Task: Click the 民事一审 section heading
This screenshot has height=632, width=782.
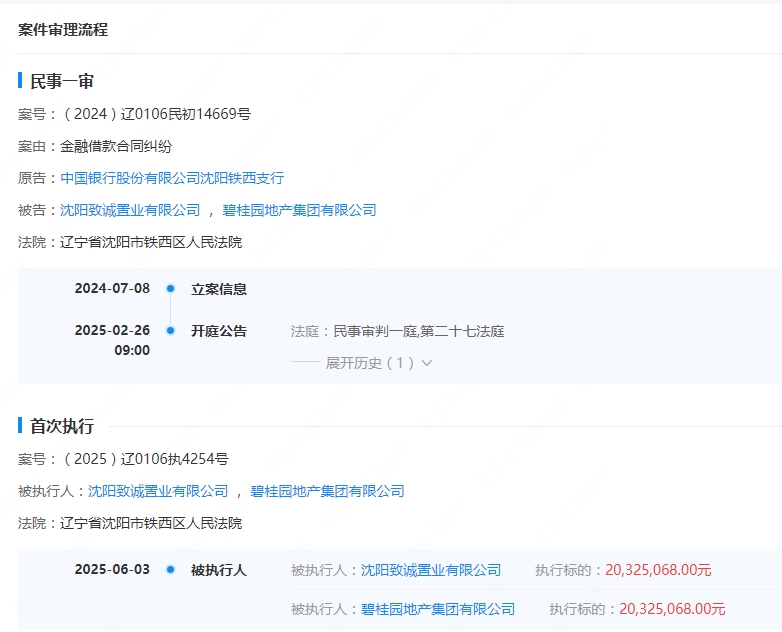Action: [x=62, y=81]
